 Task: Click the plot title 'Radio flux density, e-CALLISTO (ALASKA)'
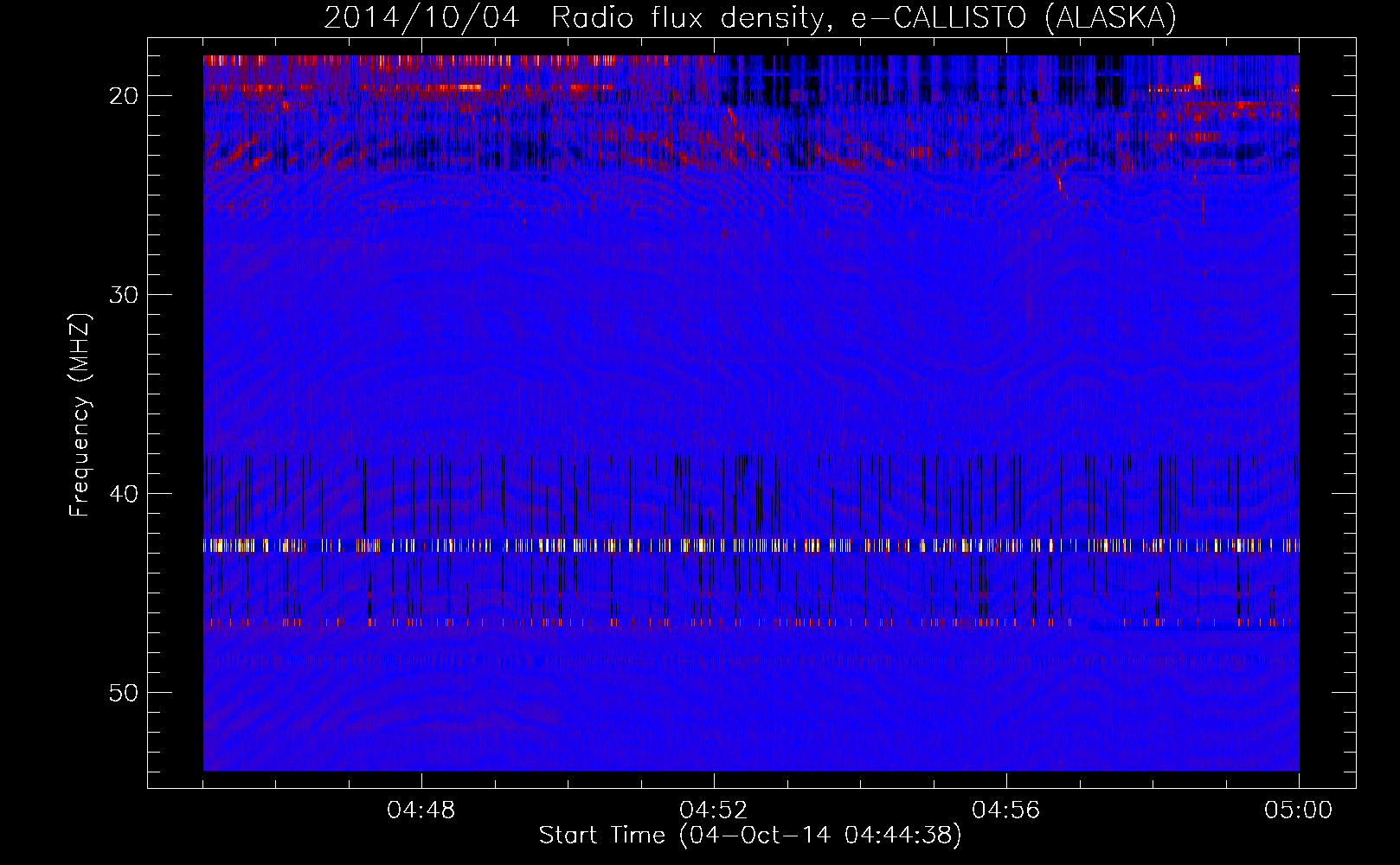pos(864,18)
